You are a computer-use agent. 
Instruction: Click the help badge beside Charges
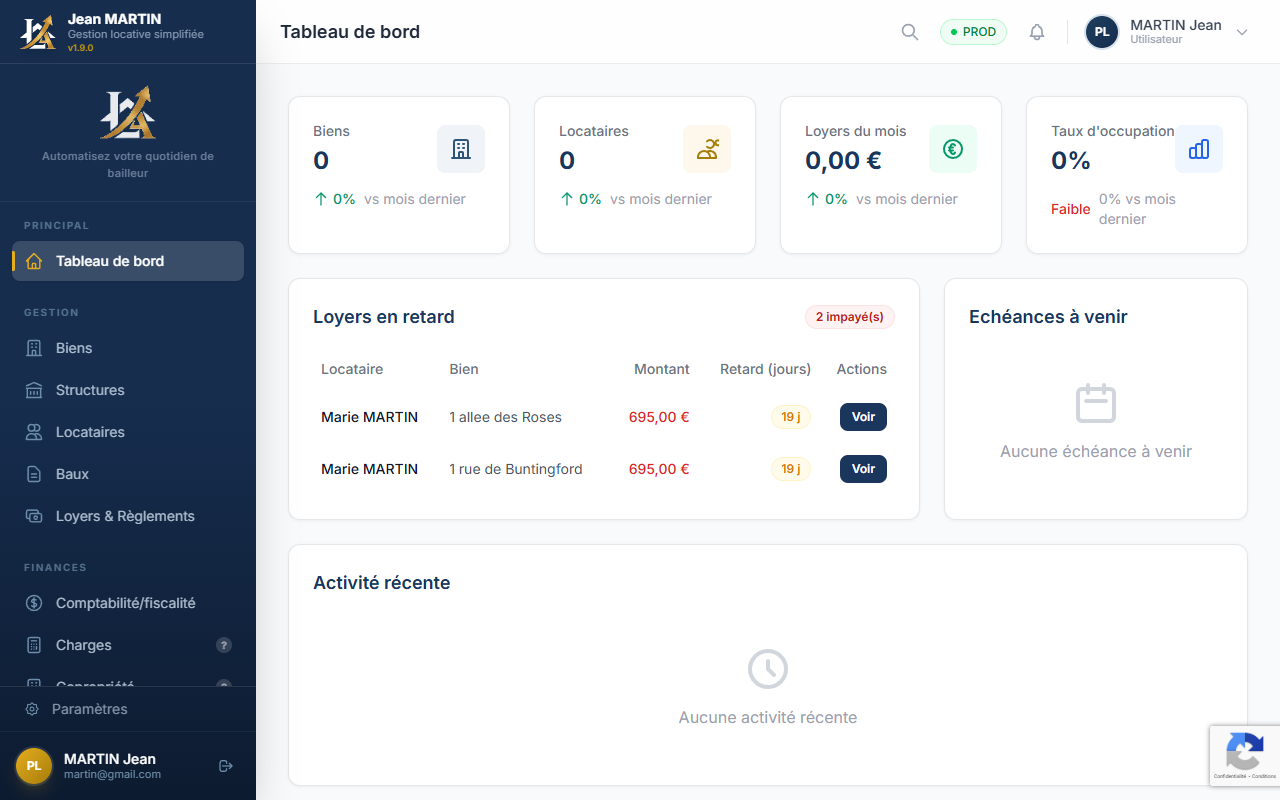click(223, 645)
